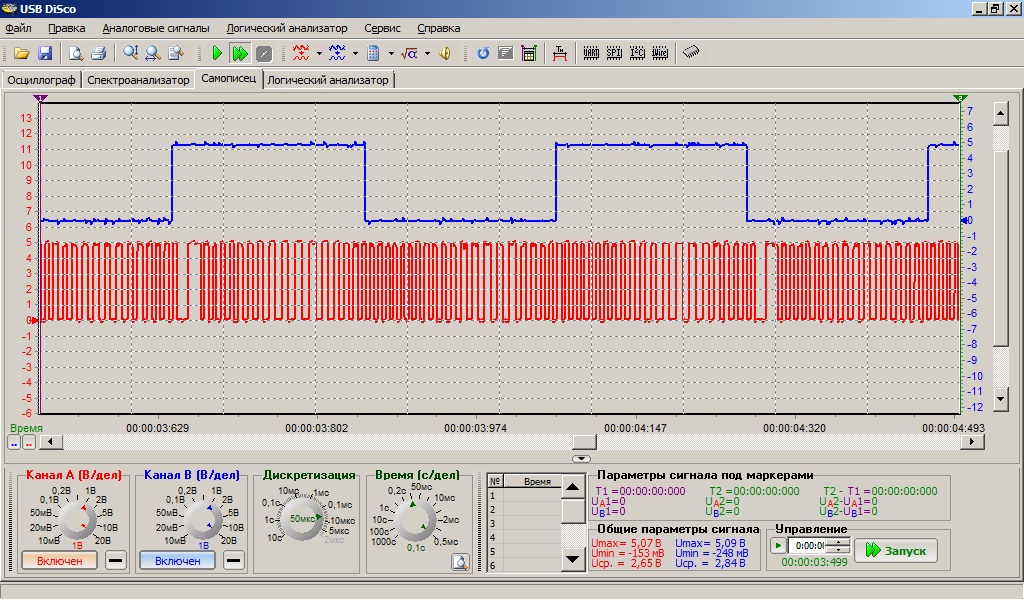Screen dimensions: 1024x600
Task: Click the Дискретизация sampling rate dial
Action: (302, 519)
